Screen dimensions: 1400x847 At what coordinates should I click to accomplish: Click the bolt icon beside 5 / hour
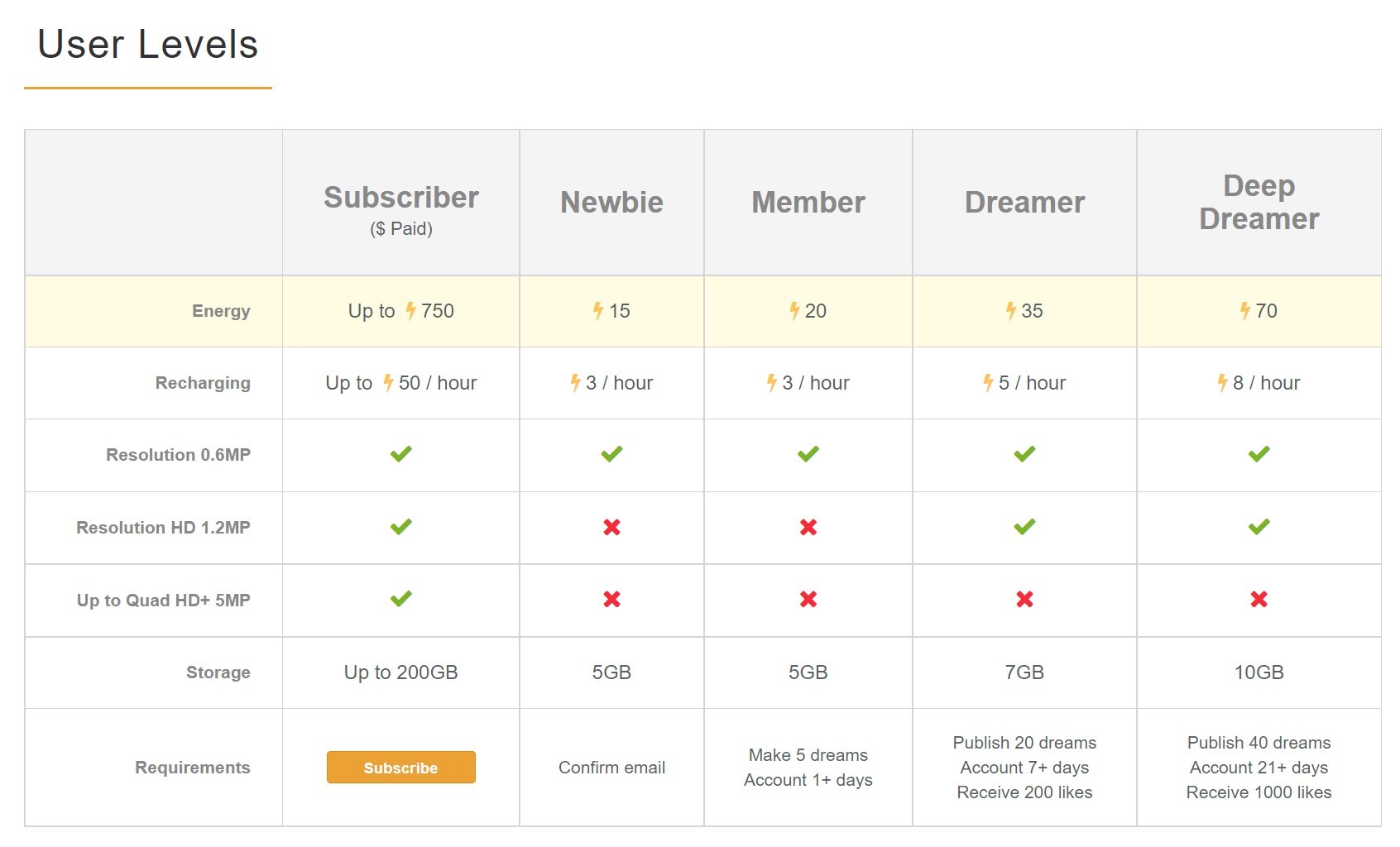coord(988,383)
